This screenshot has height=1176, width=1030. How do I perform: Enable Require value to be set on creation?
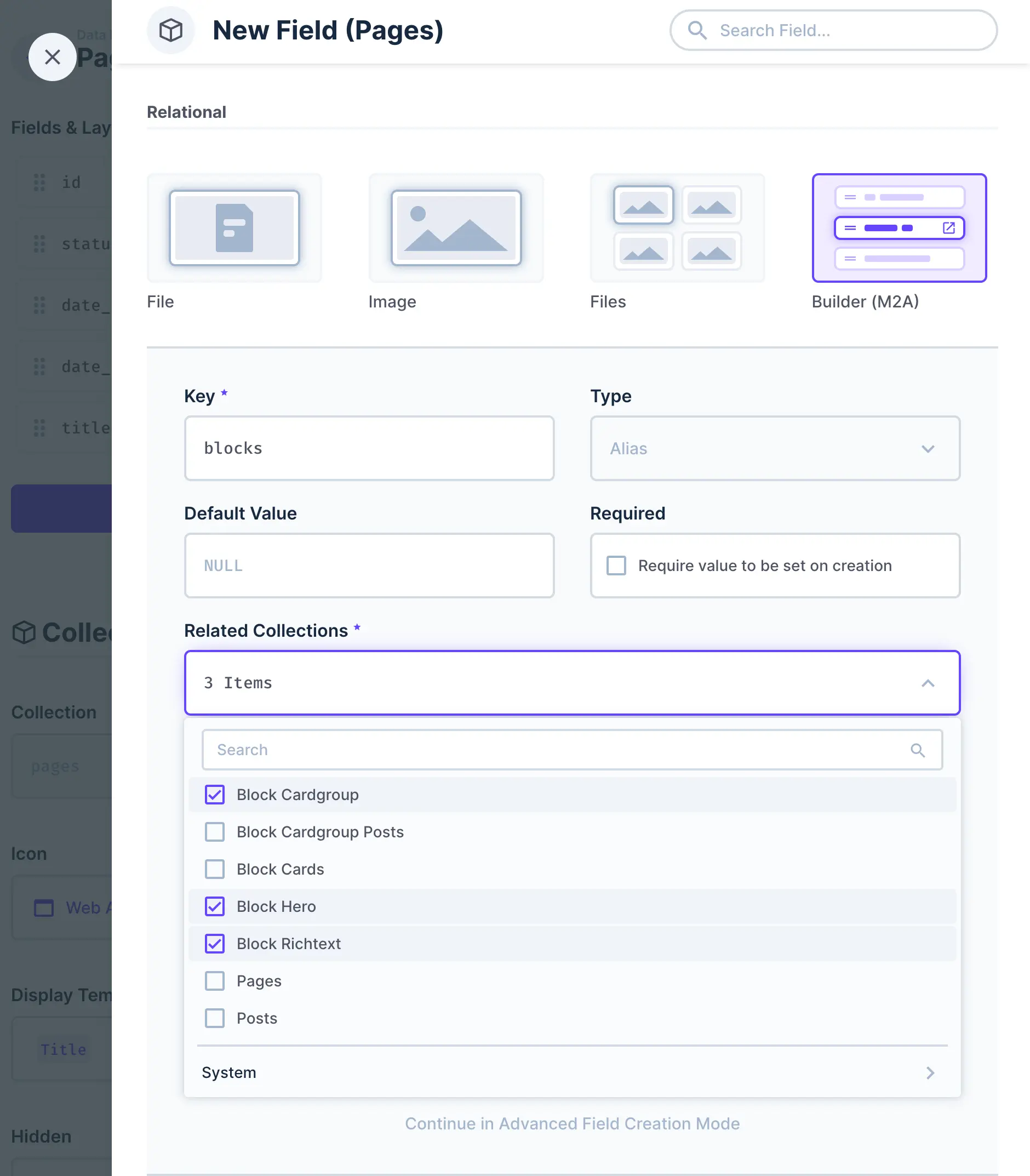[616, 566]
